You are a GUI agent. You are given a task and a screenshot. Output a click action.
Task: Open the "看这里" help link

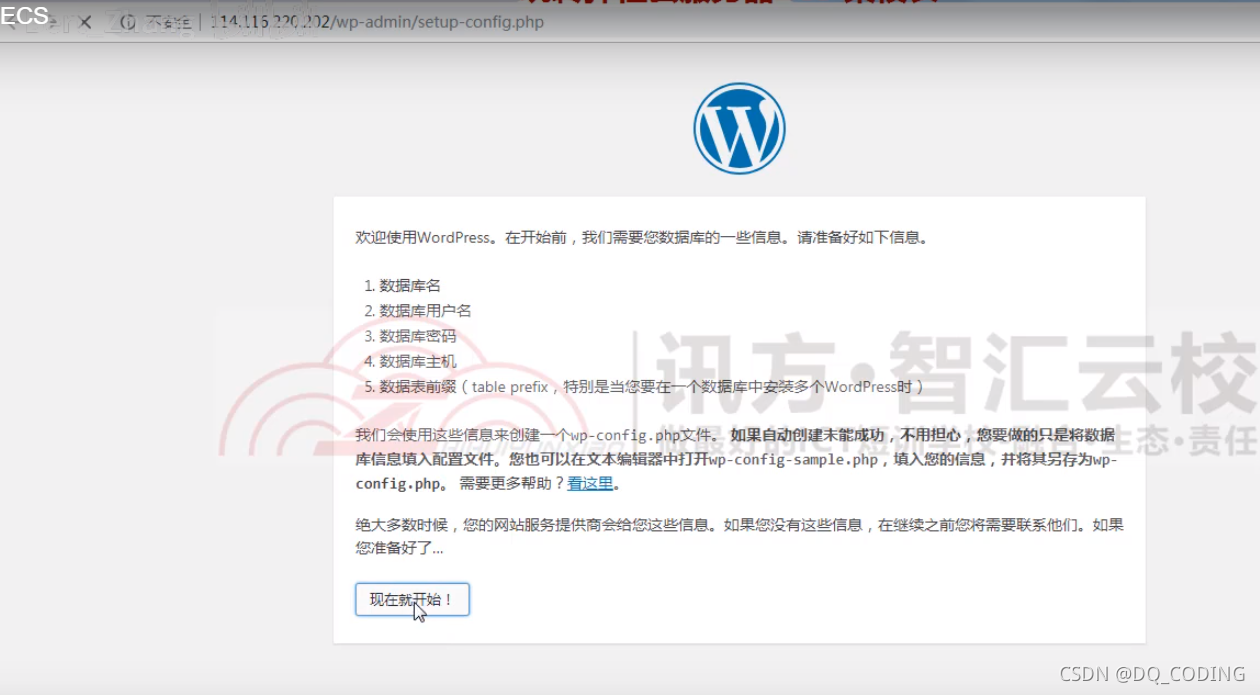point(590,484)
